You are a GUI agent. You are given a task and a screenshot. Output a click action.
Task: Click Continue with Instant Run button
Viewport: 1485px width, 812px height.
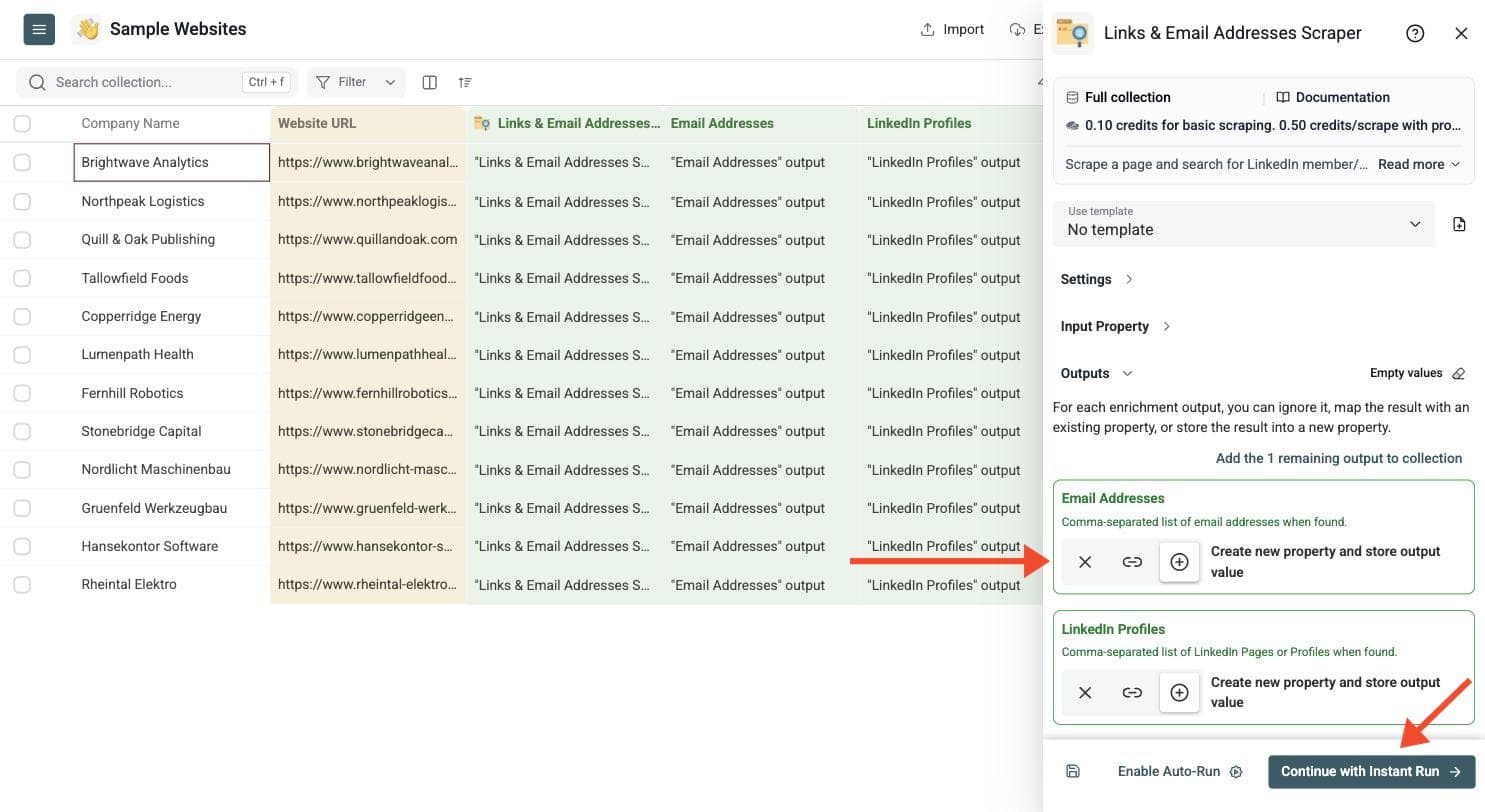1371,771
